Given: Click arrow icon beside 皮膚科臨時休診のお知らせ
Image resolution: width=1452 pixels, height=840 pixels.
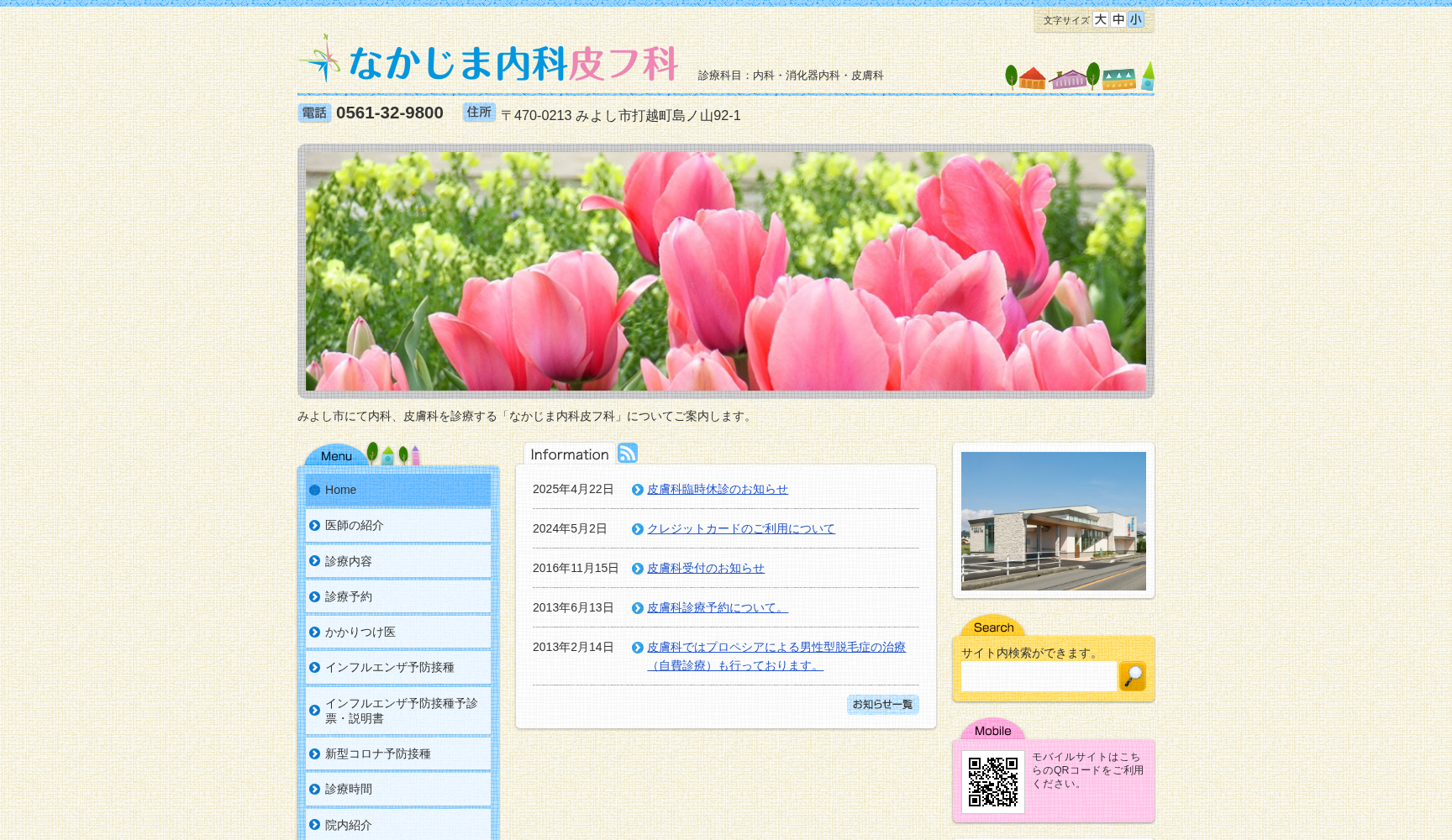Looking at the screenshot, I should coord(638,490).
